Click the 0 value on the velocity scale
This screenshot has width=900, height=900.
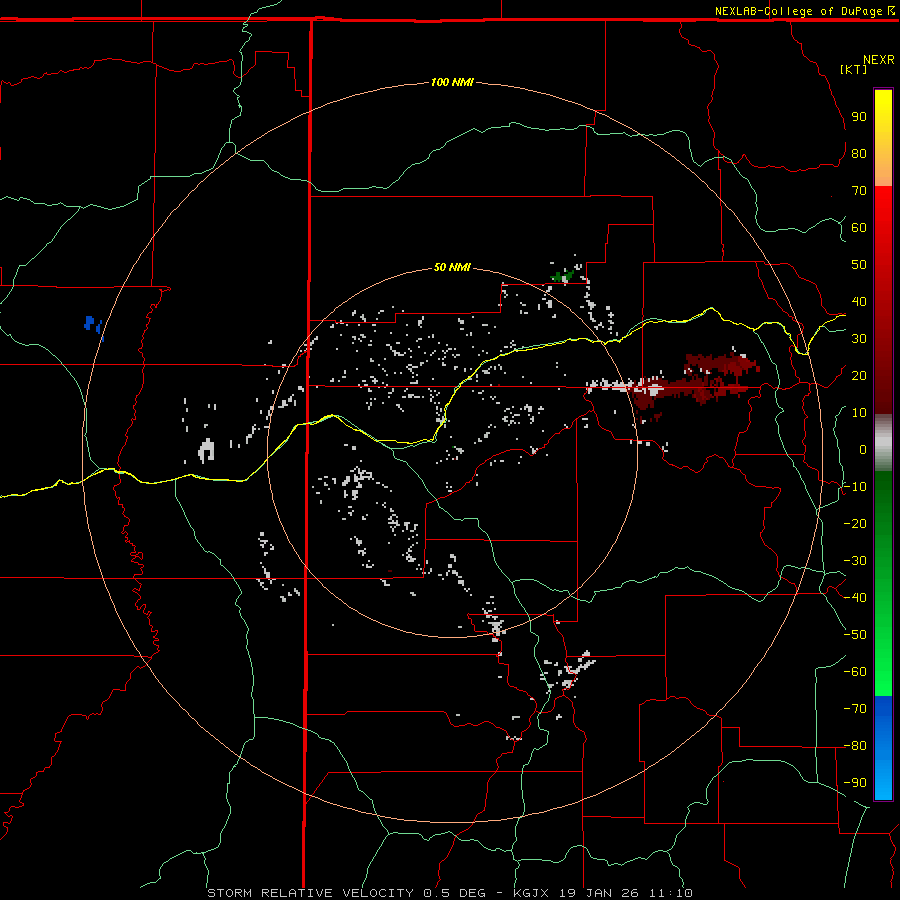click(x=863, y=449)
